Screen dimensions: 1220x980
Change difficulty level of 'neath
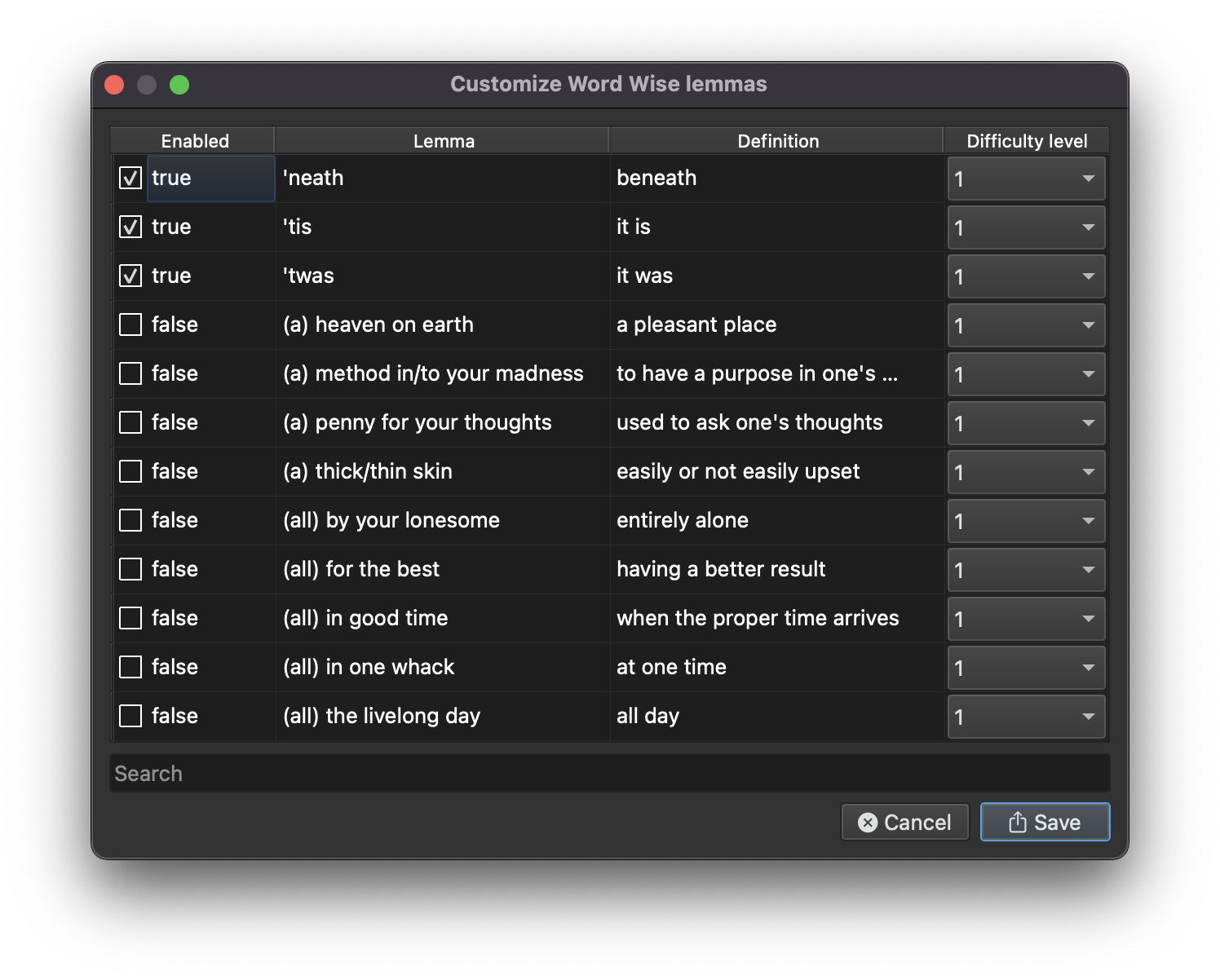(x=1026, y=179)
